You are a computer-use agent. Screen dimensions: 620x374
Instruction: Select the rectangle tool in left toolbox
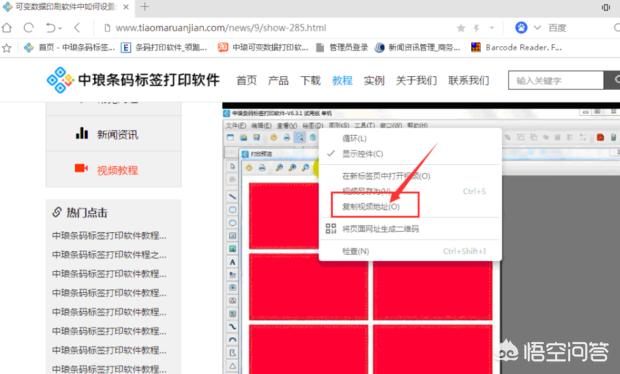[x=232, y=210]
